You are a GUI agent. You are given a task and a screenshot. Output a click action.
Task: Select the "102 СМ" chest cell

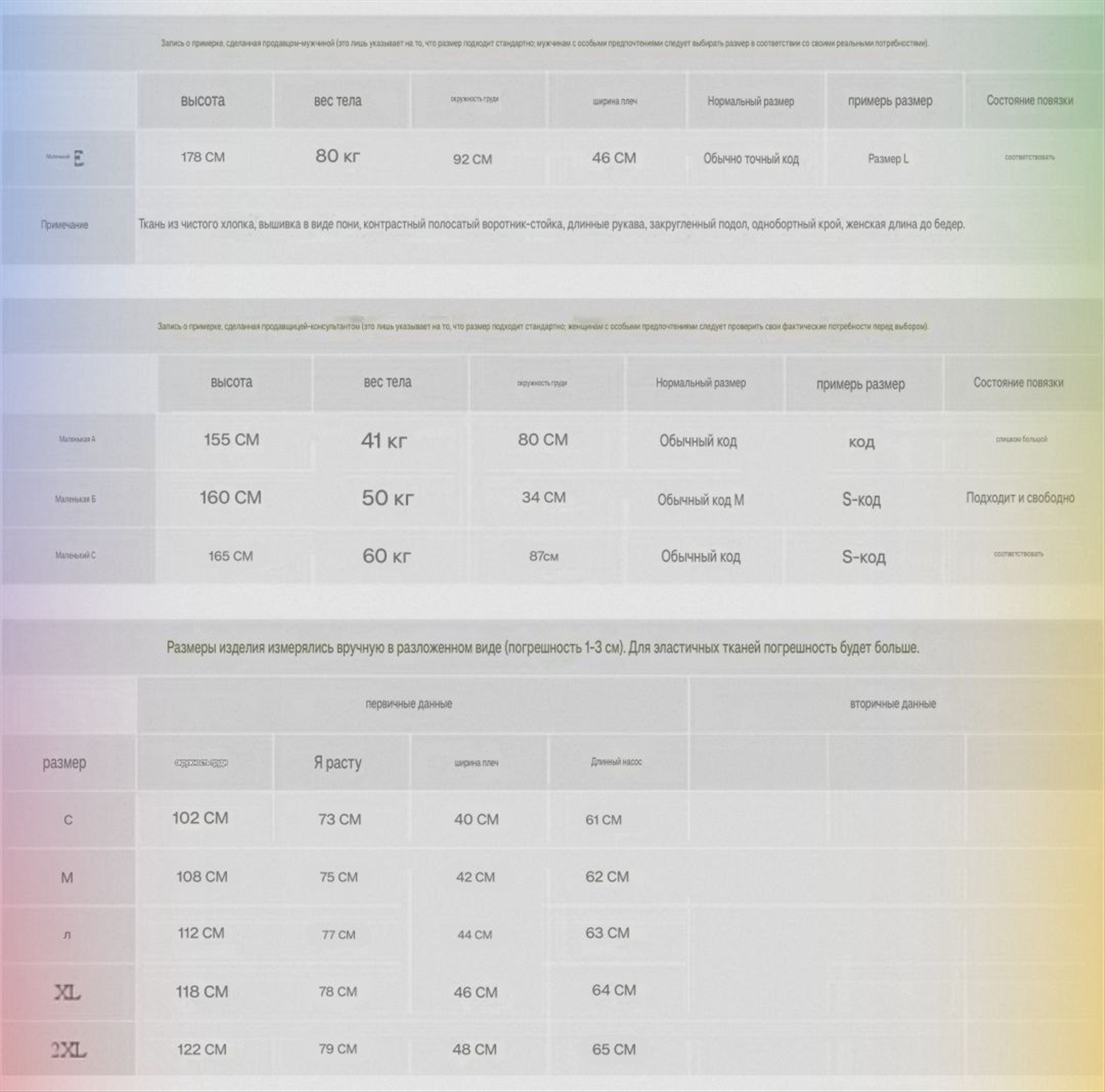pyautogui.click(x=200, y=818)
